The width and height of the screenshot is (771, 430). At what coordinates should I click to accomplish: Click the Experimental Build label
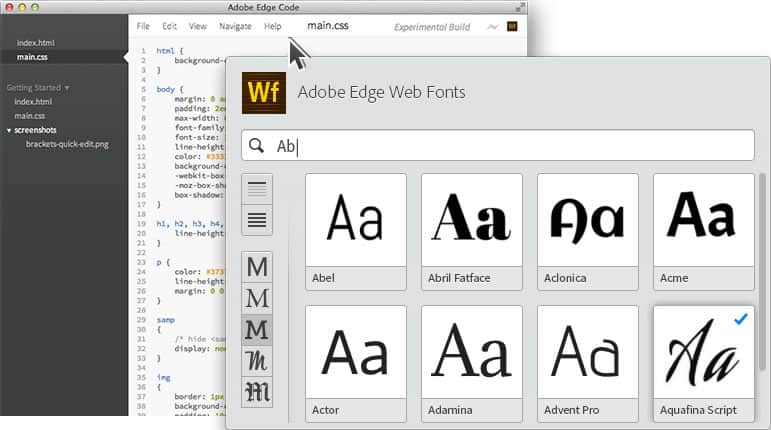coord(432,27)
